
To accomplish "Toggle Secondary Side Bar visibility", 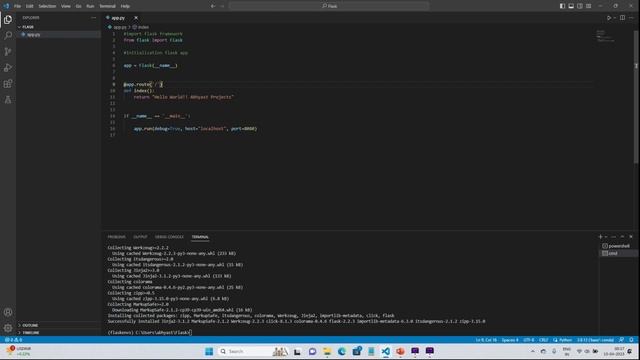I will 580,6.
